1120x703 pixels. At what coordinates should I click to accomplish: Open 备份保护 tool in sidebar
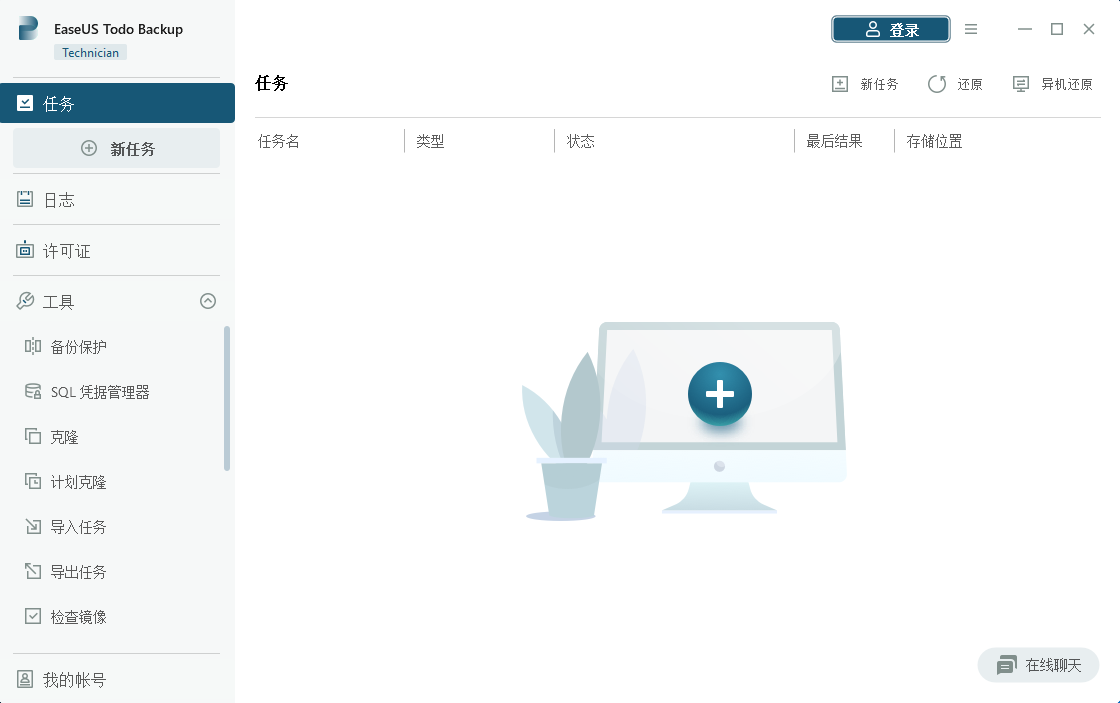tap(78, 347)
